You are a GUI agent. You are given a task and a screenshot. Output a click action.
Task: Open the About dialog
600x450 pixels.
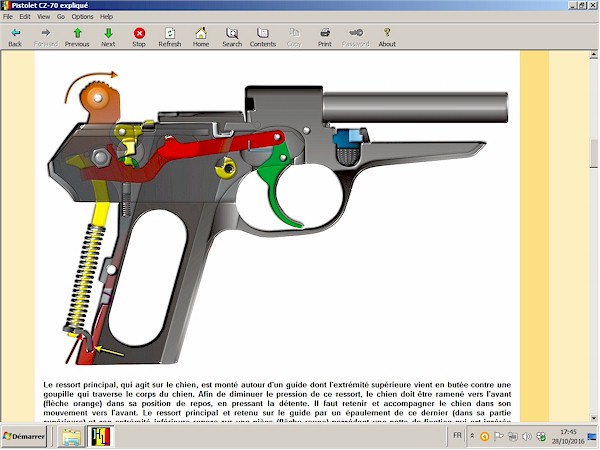click(x=387, y=37)
